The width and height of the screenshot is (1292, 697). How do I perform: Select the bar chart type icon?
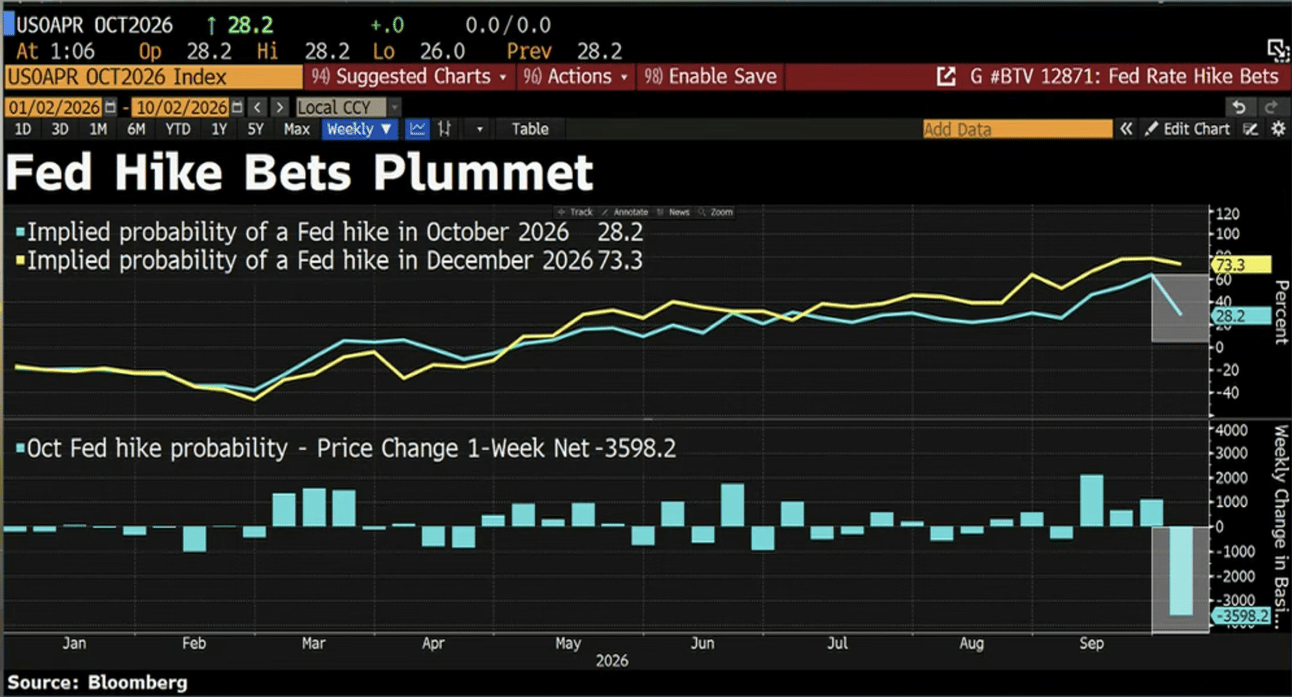pos(445,129)
